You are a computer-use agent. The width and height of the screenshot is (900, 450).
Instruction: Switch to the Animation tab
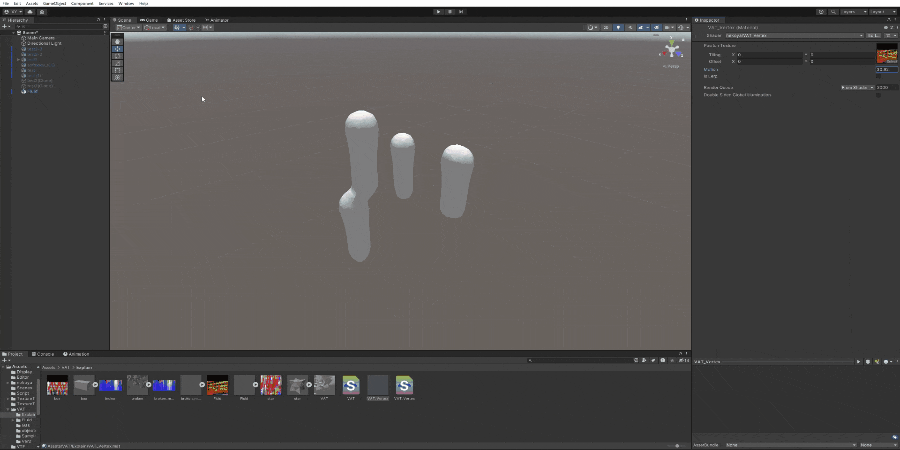pos(76,354)
